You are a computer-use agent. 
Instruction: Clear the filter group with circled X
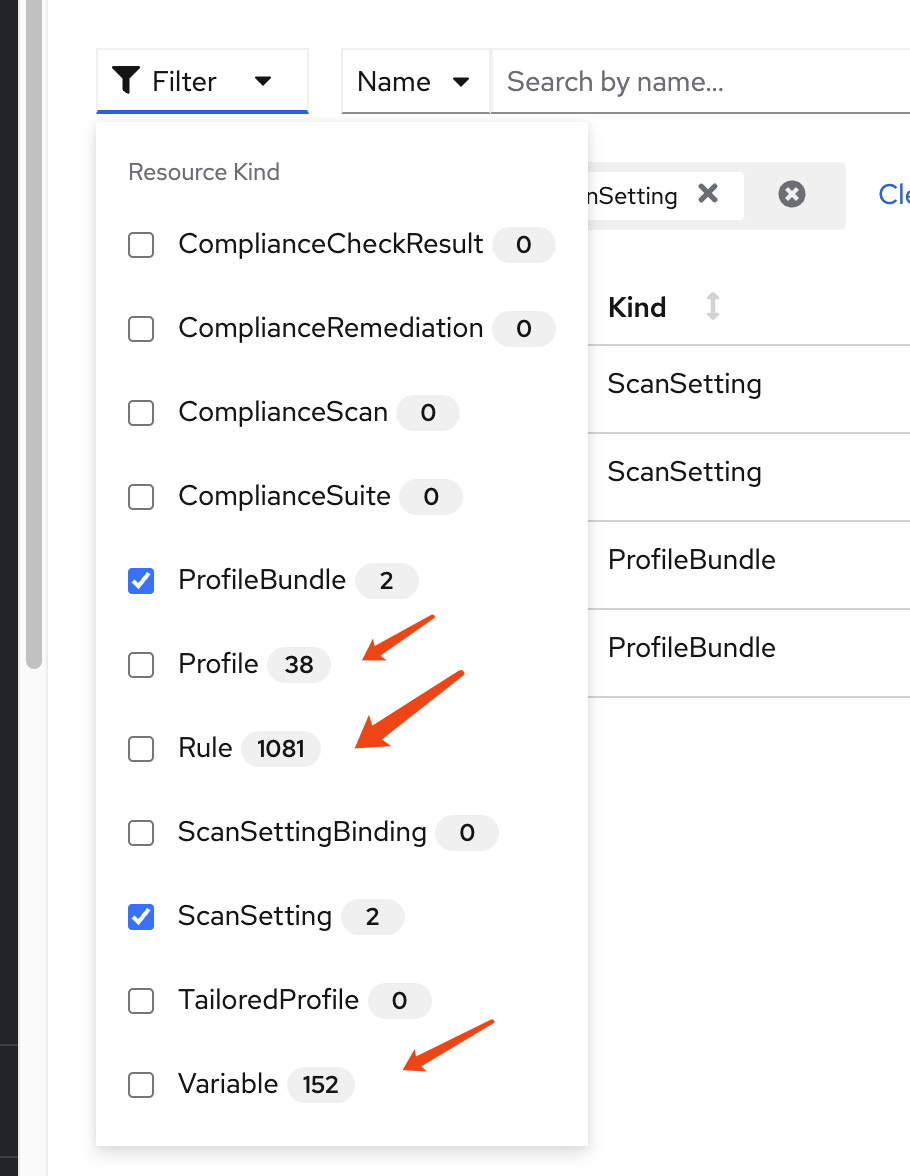[792, 194]
